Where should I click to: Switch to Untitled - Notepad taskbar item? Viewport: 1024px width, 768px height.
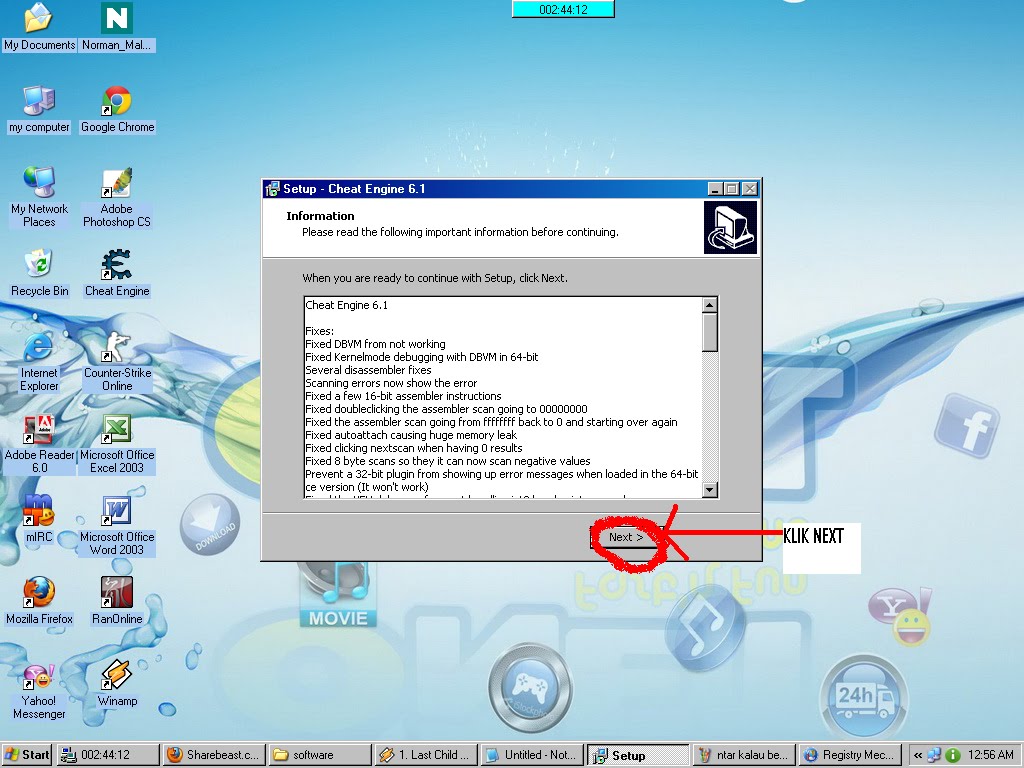(532, 755)
